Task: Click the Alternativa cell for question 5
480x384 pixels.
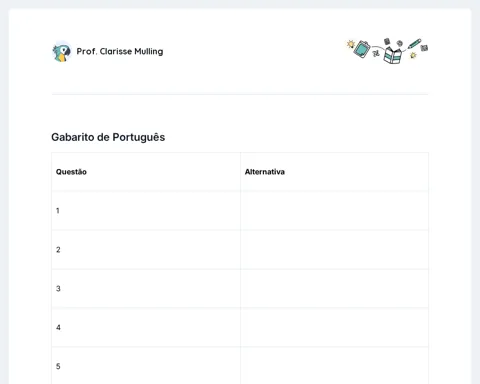Action: (334, 366)
